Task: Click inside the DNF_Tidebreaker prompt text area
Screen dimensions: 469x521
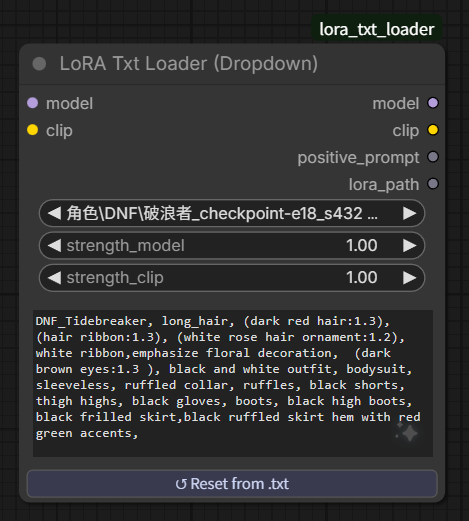Action: 233,383
